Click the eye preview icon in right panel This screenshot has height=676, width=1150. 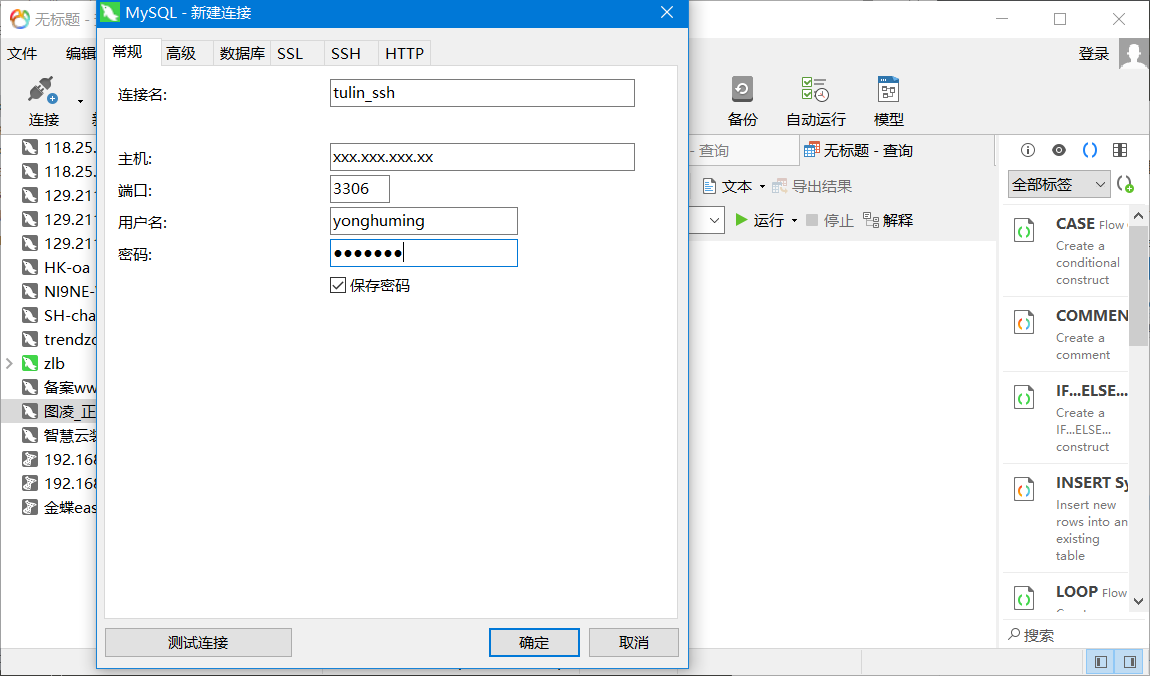[1058, 150]
